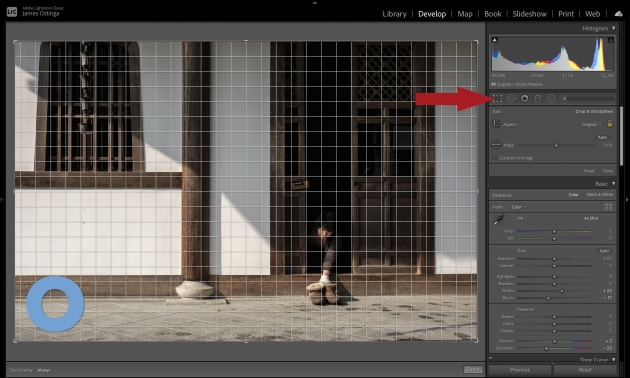Enable Constrain to Image checkbox
The image size is (630, 378).
tap(495, 158)
